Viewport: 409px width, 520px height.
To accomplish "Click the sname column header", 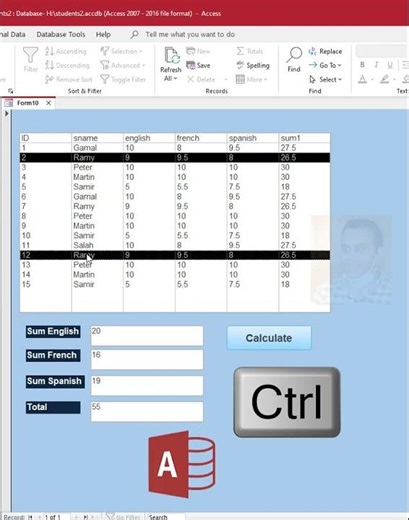I will 97,138.
